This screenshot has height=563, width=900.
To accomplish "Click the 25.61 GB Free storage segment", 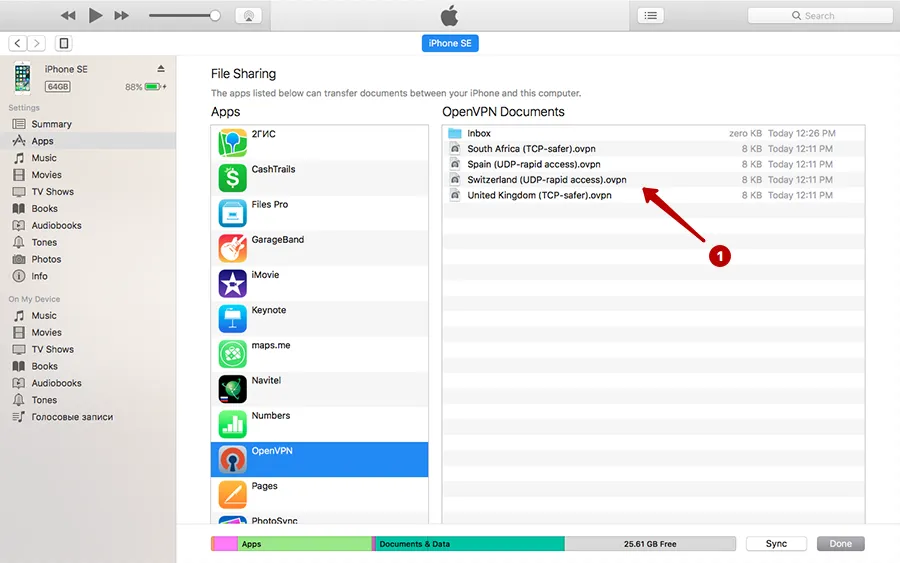I will click(x=650, y=543).
